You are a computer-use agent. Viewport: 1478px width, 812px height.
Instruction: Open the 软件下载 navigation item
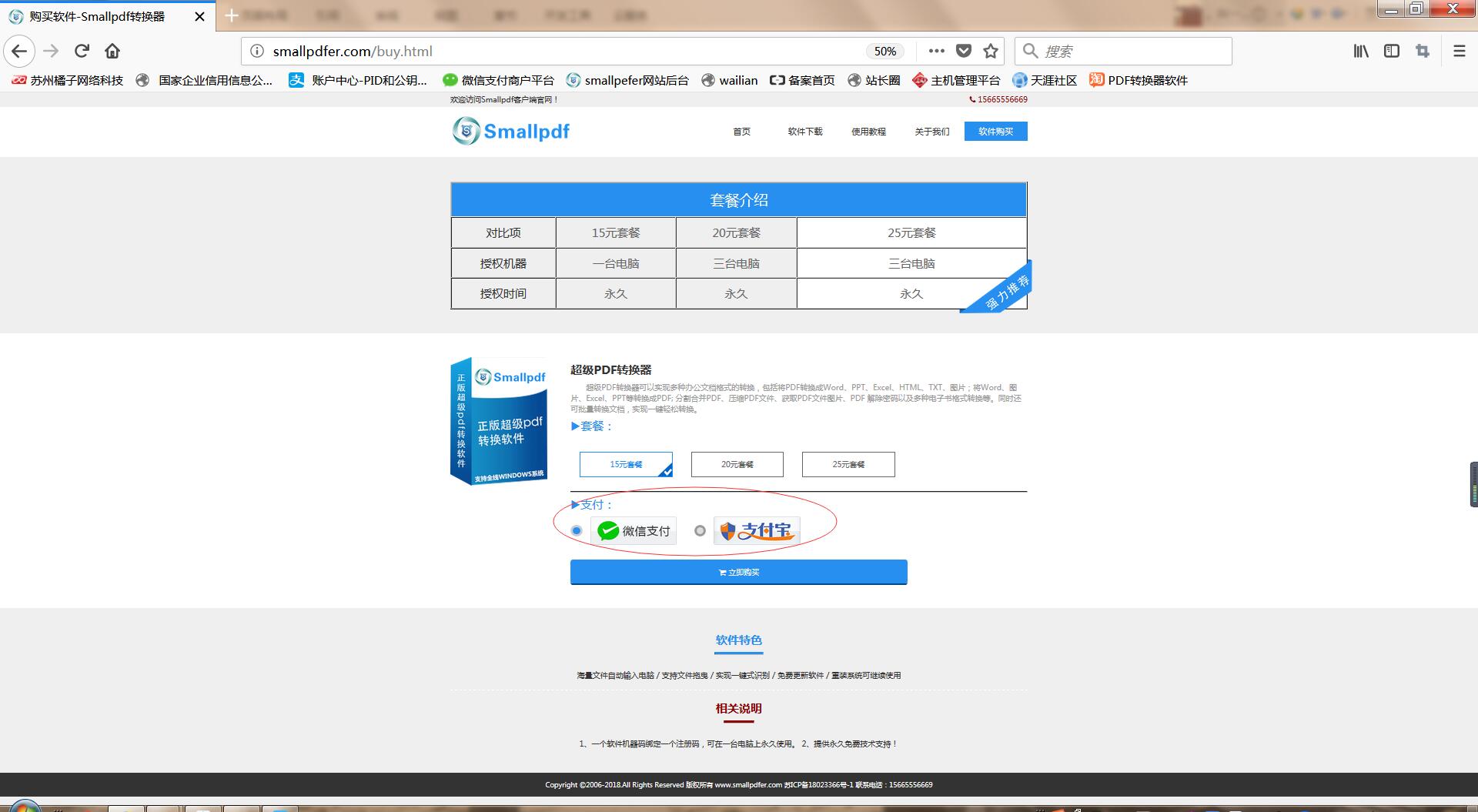pyautogui.click(x=804, y=132)
